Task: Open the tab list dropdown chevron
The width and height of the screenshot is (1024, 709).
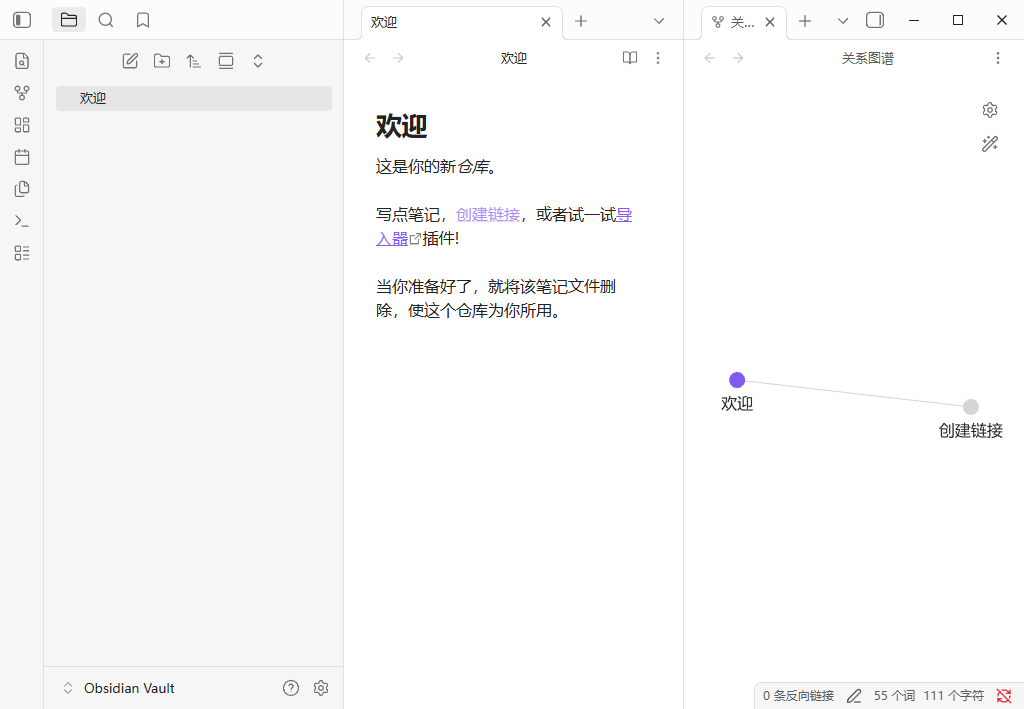Action: pos(657,19)
